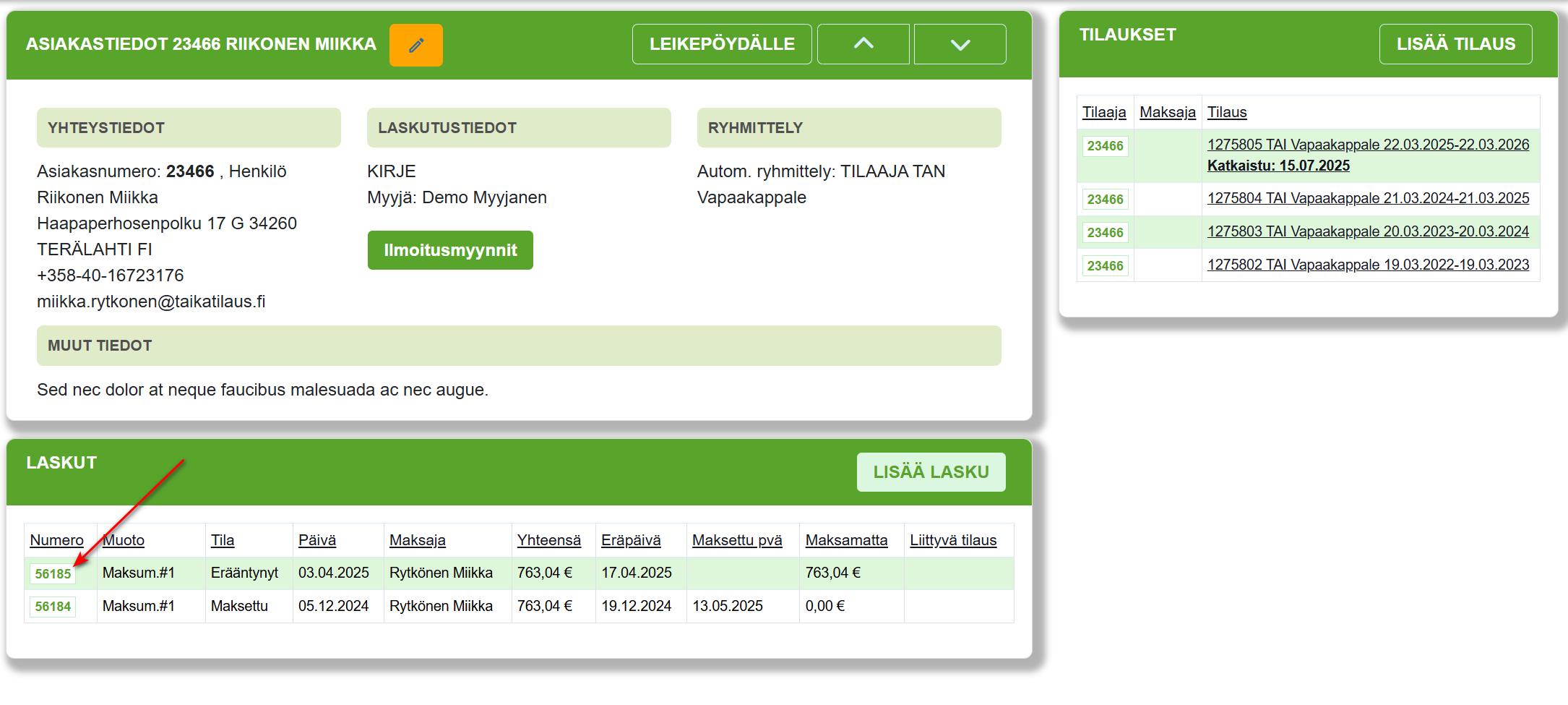Open order 1275802 TAI Vapaakappale
1568x705 pixels.
pyautogui.click(x=1367, y=265)
